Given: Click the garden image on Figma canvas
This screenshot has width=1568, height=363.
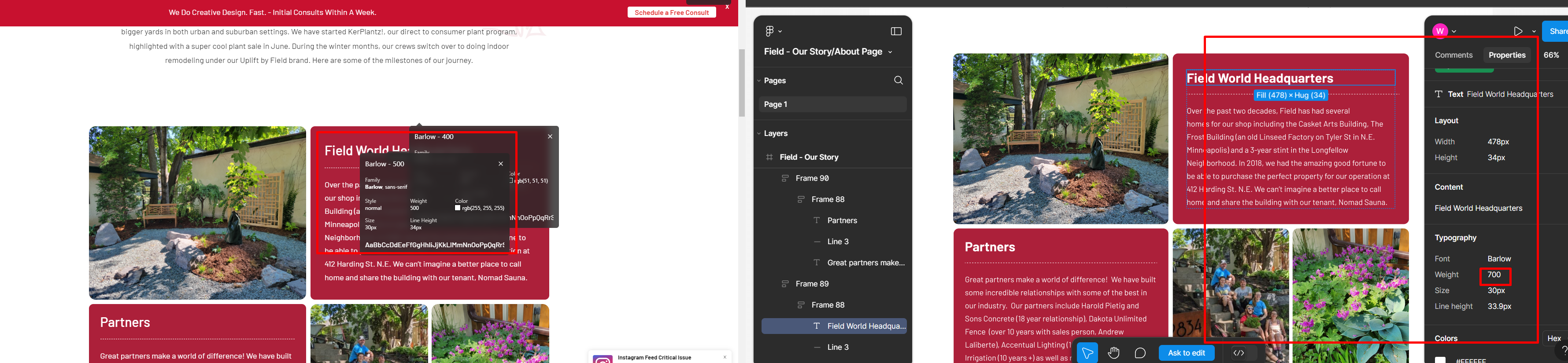Looking at the screenshot, I should pyautogui.click(x=1060, y=139).
